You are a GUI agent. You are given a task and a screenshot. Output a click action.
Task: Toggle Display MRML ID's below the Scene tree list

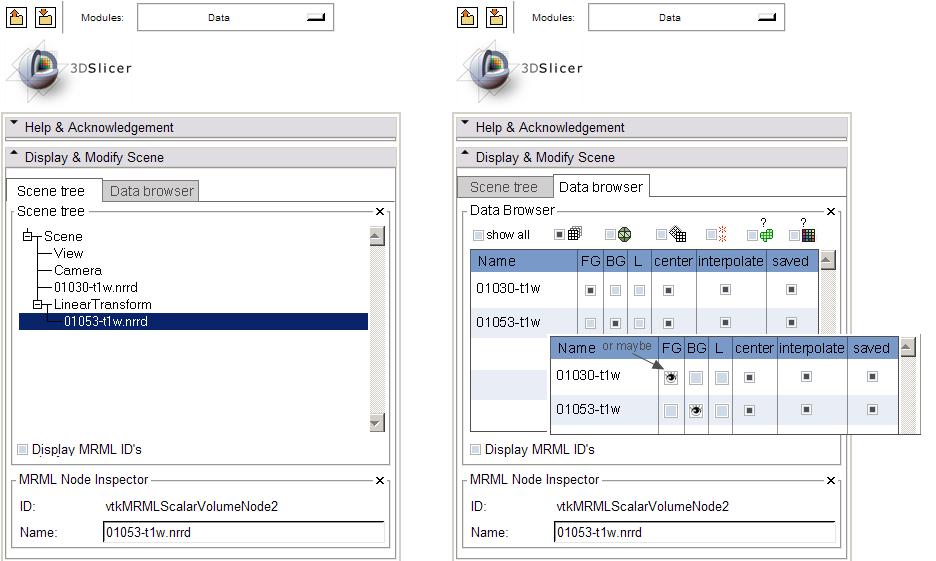click(x=23, y=450)
